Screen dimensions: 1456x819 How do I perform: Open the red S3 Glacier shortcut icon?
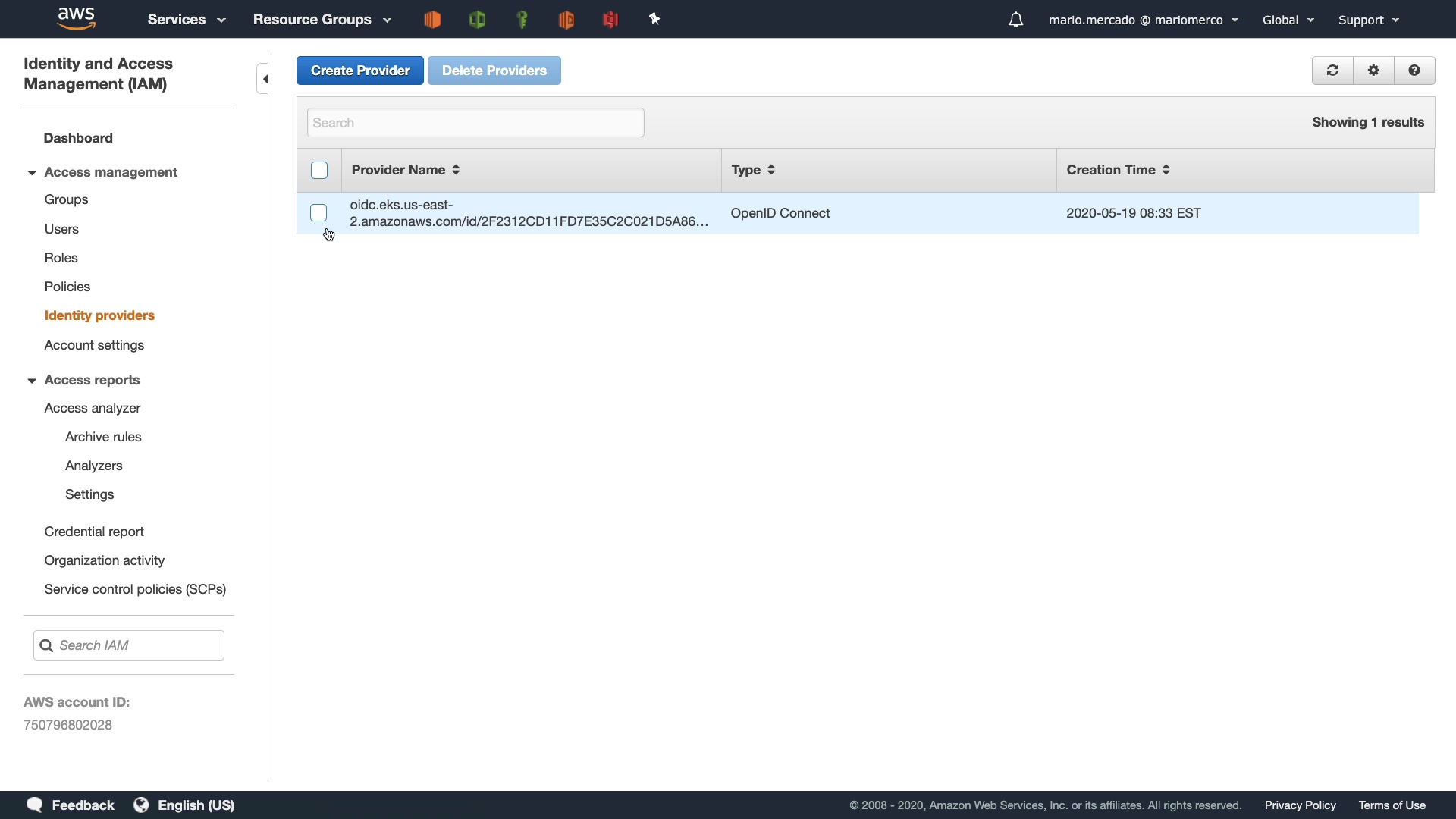pyautogui.click(x=610, y=20)
